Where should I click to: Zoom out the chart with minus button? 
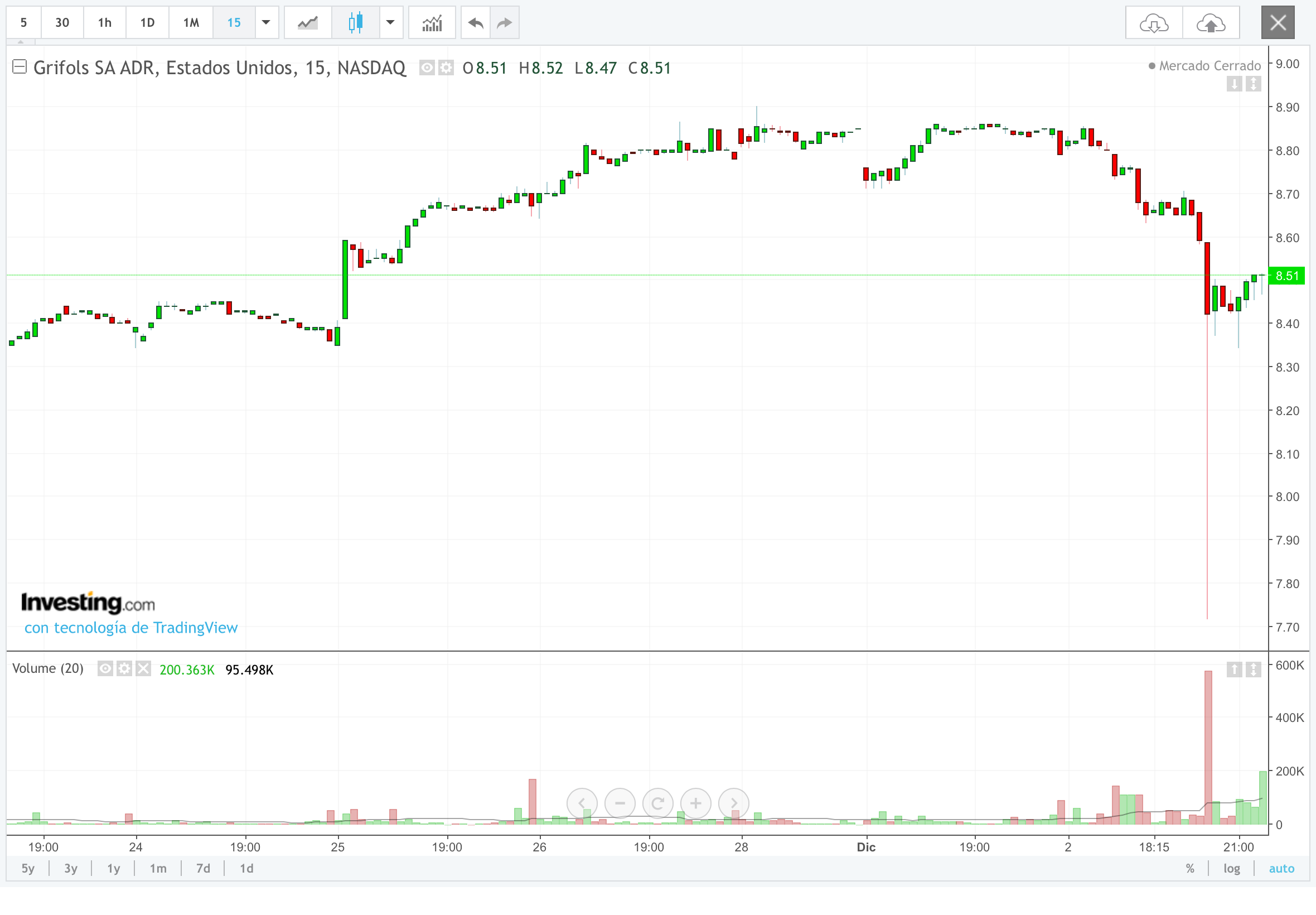[x=620, y=803]
